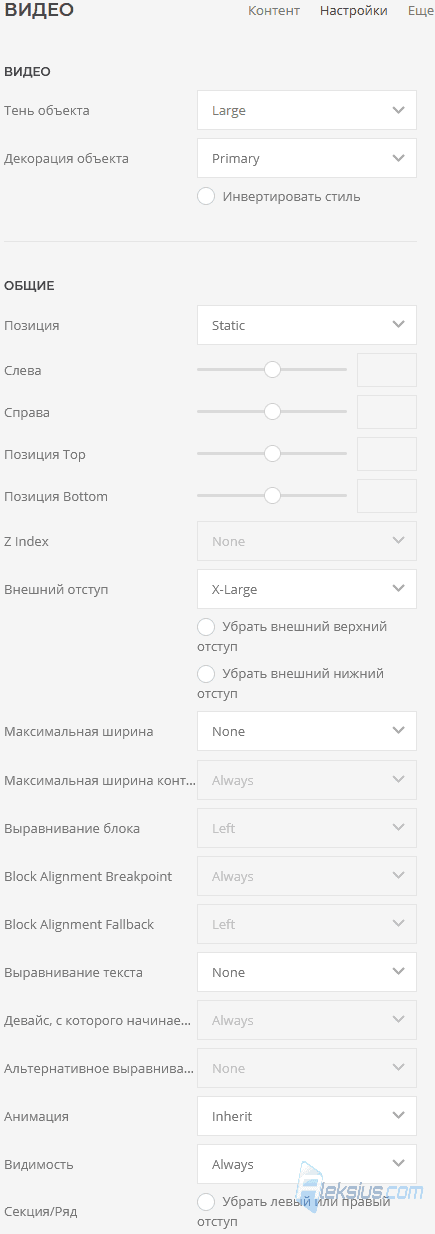Screen dimensions: 435x1234
Task: Switch to the Контент tab
Action: point(274,11)
